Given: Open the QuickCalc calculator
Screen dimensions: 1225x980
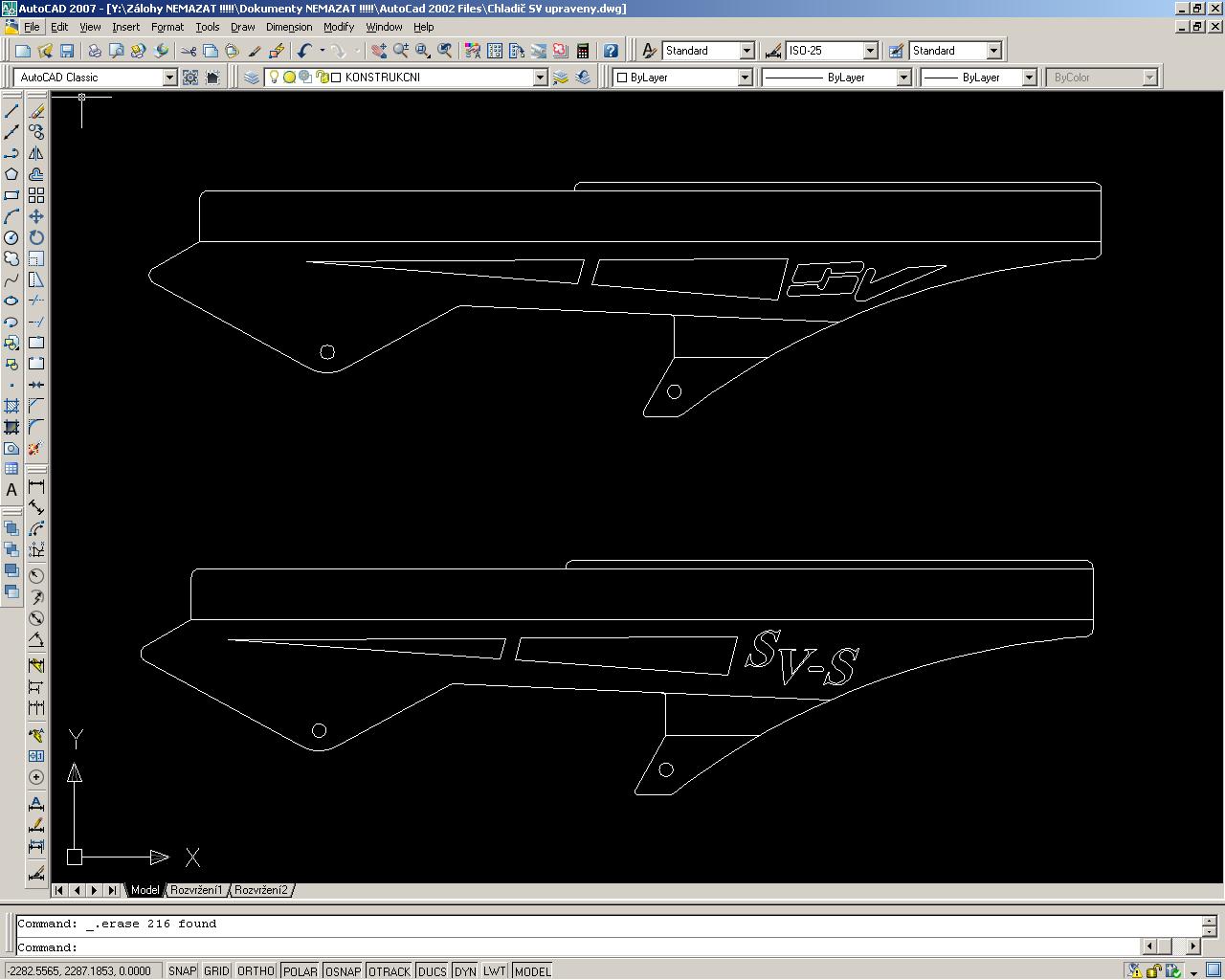Looking at the screenshot, I should coord(583,51).
